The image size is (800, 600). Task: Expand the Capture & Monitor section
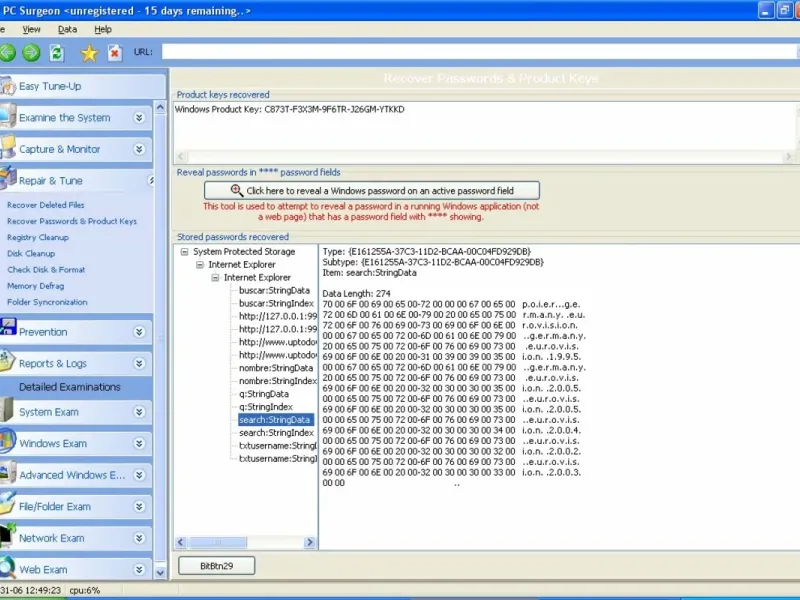(x=139, y=149)
